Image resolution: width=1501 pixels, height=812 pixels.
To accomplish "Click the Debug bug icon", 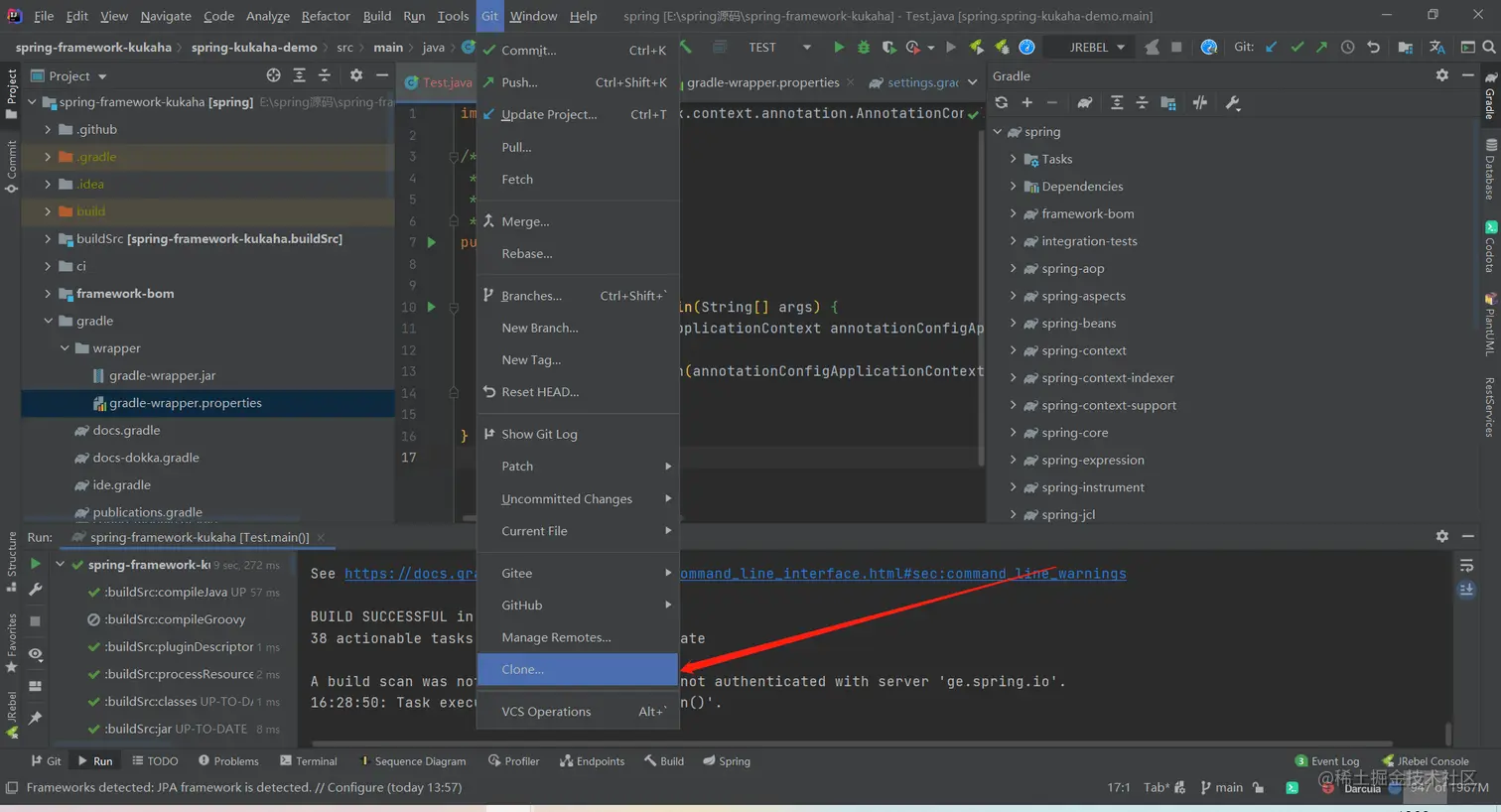I will (863, 48).
